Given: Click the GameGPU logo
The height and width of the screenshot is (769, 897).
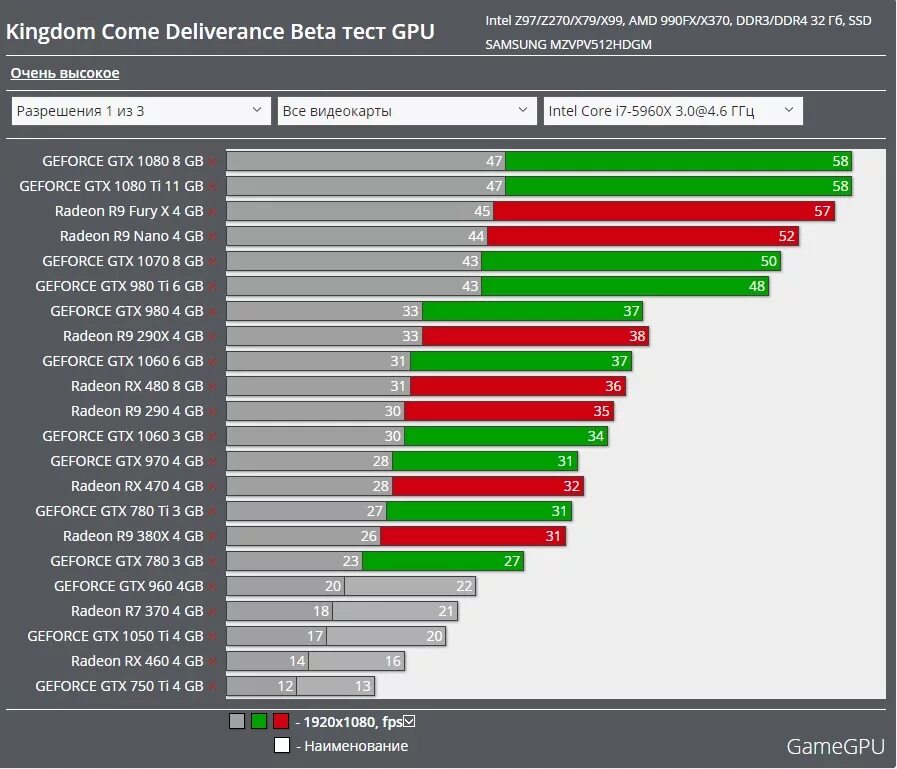Looking at the screenshot, I should [836, 746].
